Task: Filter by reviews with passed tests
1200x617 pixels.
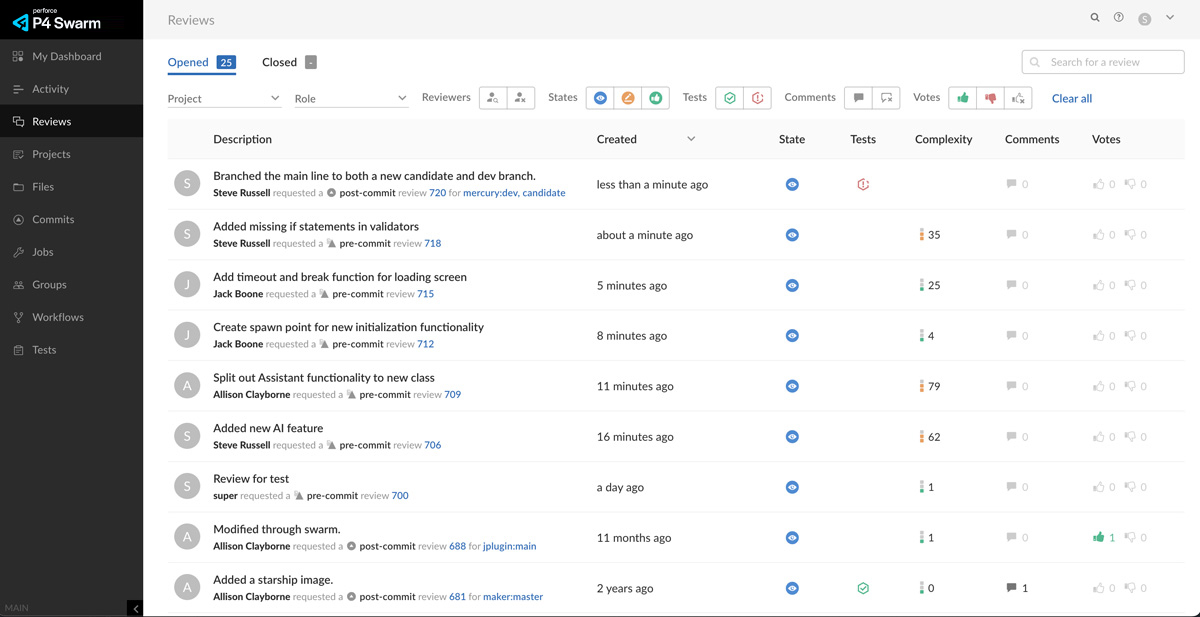Action: (x=730, y=98)
